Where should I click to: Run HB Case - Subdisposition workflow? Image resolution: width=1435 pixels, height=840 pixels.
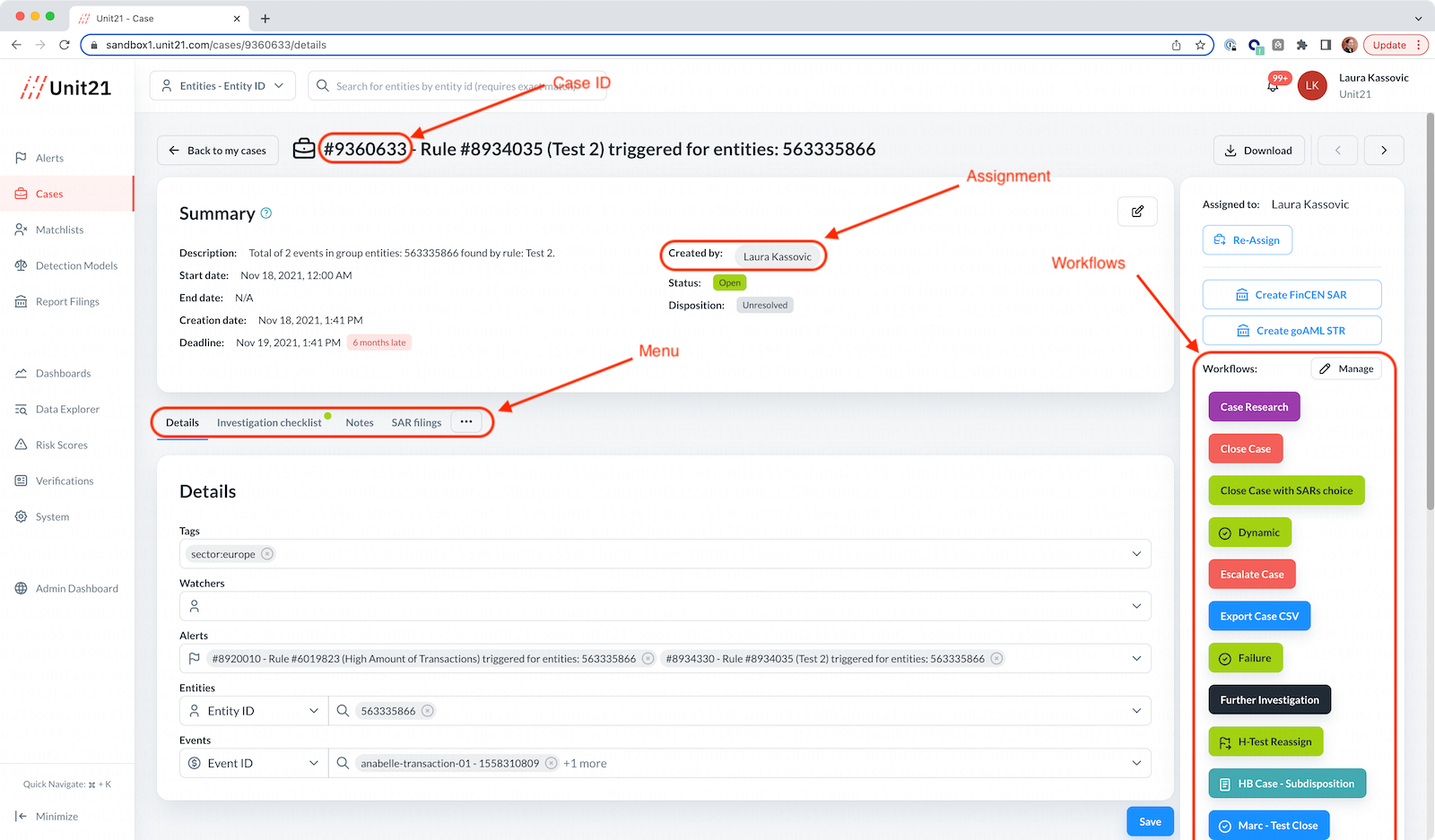1287,784
